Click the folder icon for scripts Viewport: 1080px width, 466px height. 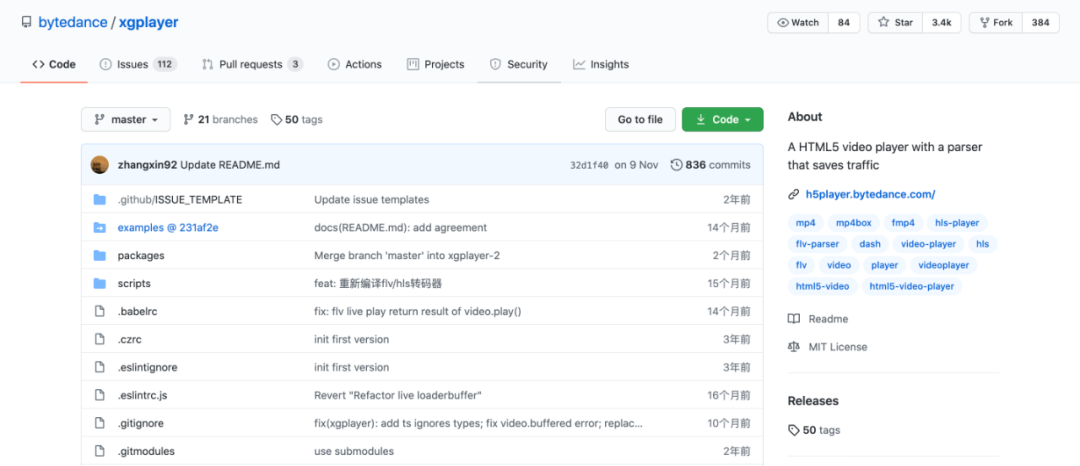coord(100,284)
